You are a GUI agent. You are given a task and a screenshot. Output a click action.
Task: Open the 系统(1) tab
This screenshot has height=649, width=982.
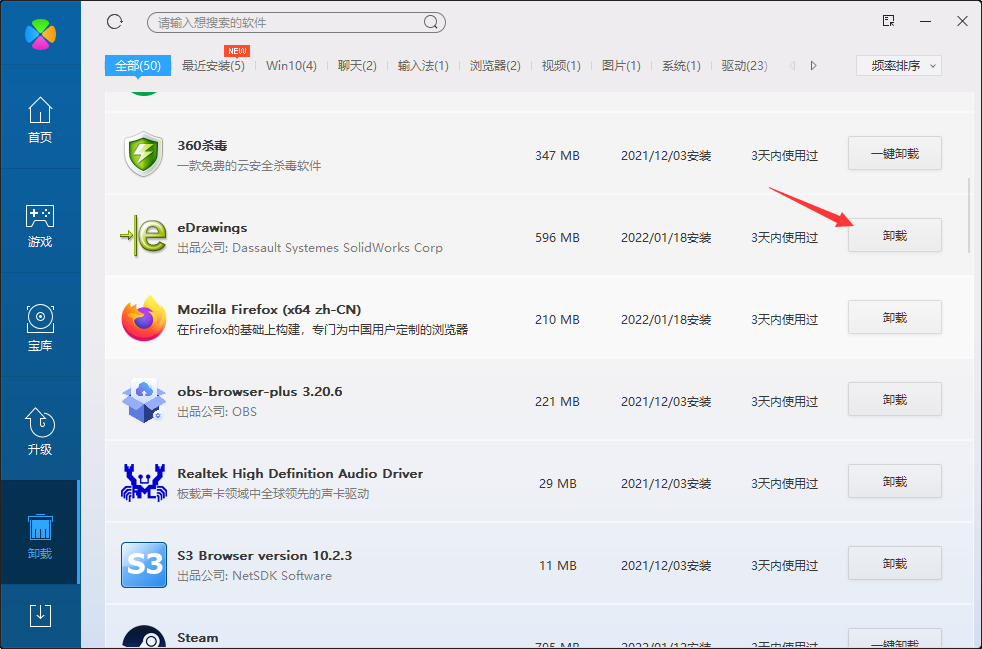pos(681,66)
